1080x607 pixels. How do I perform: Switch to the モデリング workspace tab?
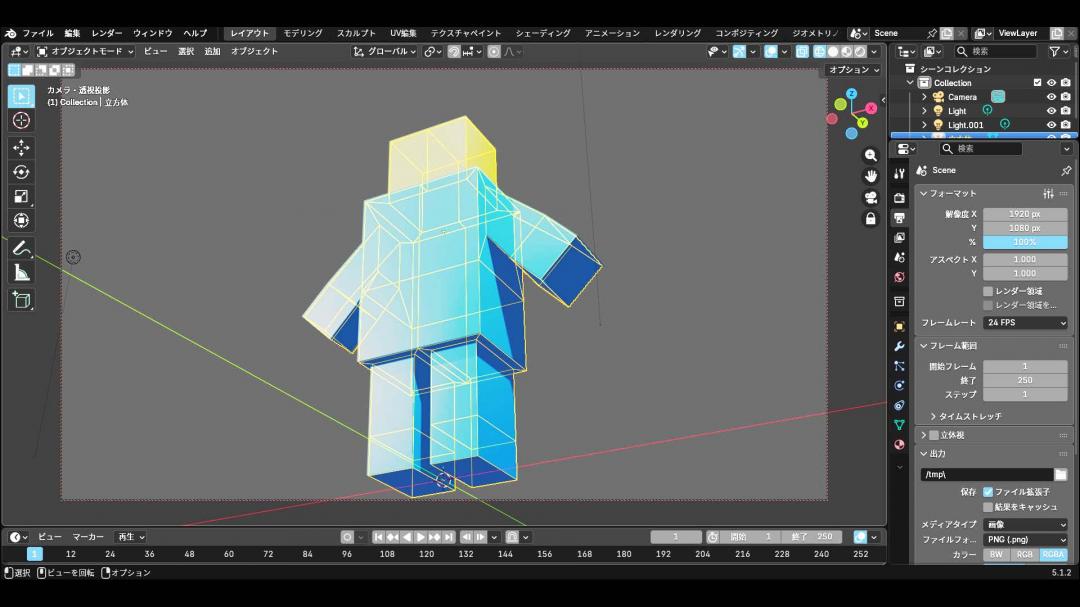(x=303, y=33)
